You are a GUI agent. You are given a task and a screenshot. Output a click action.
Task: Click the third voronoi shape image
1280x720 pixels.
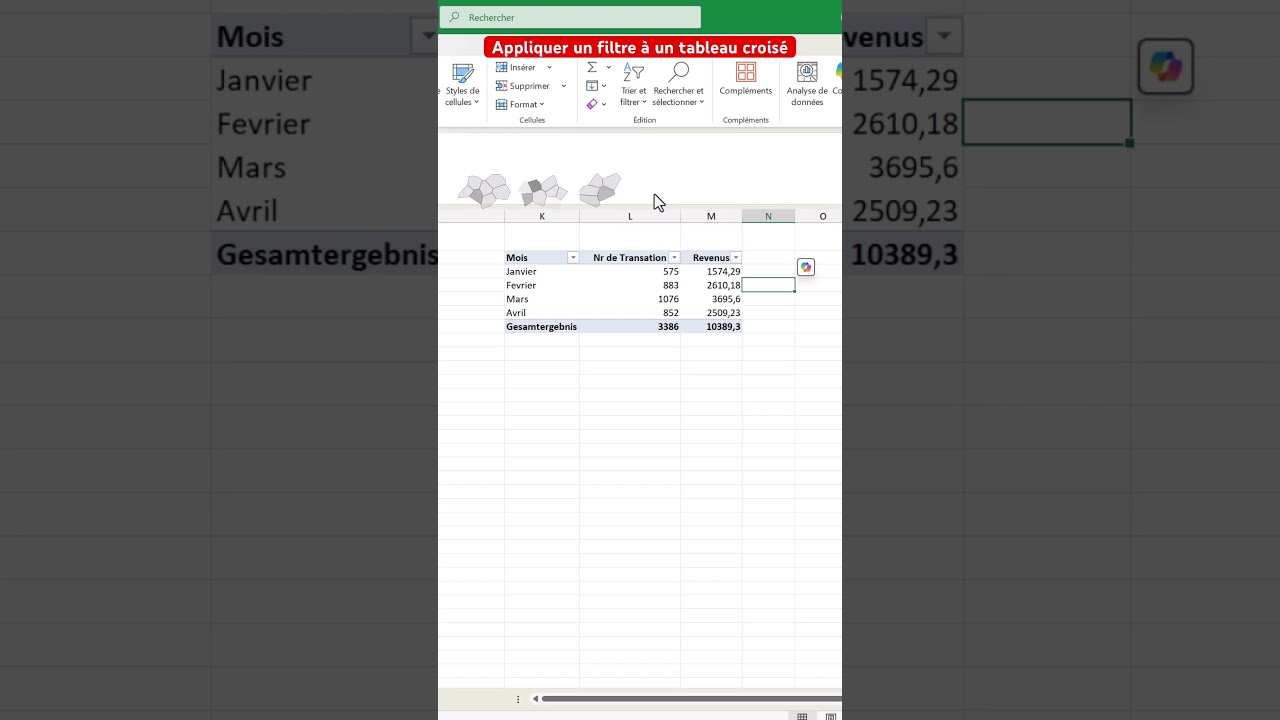point(600,189)
